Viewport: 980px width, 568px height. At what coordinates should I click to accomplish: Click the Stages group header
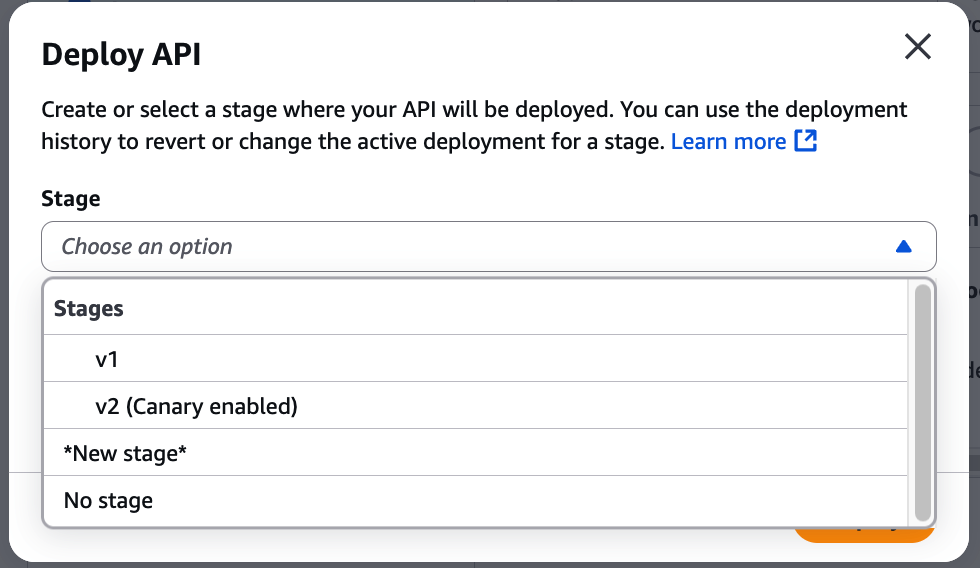[x=89, y=309]
